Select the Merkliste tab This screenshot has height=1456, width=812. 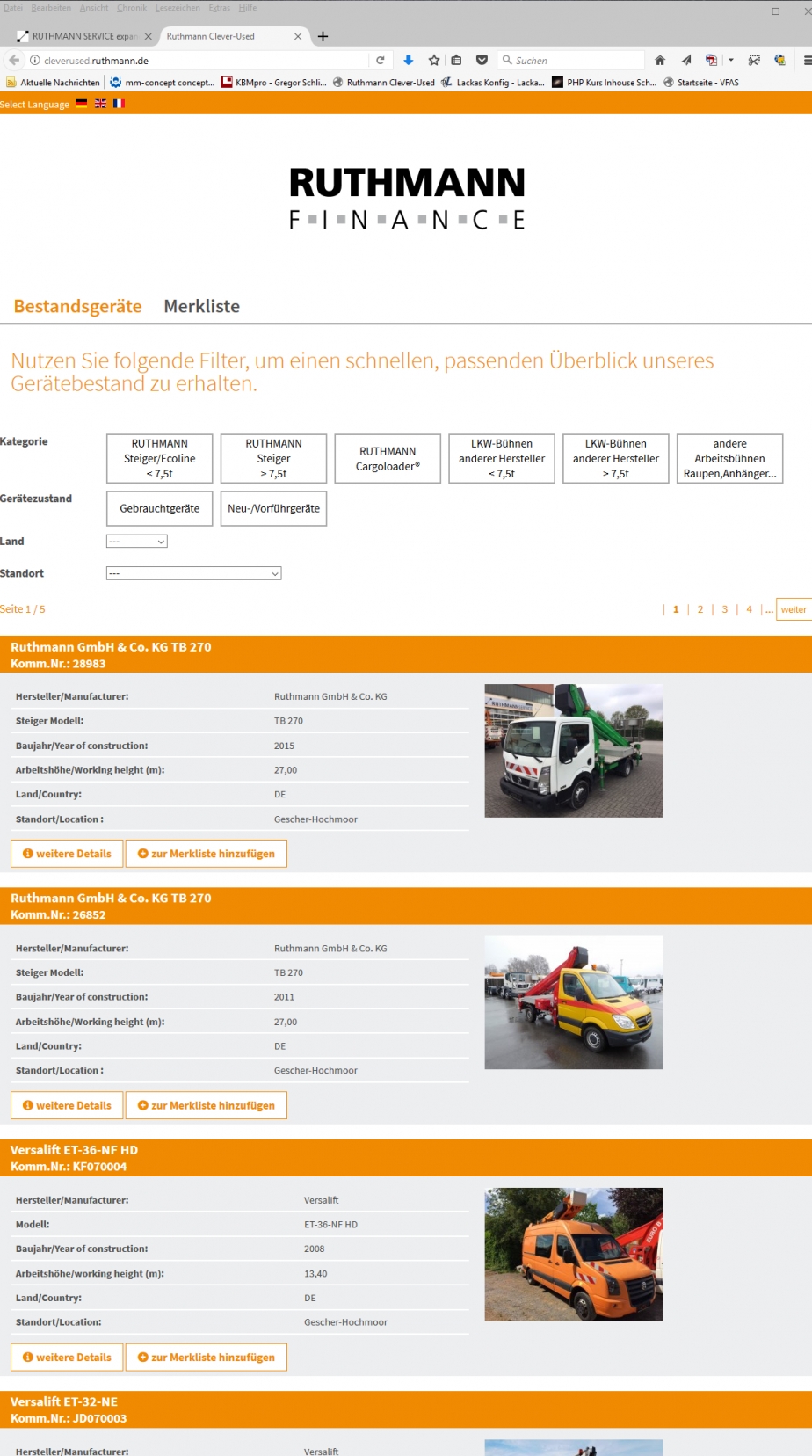click(201, 306)
